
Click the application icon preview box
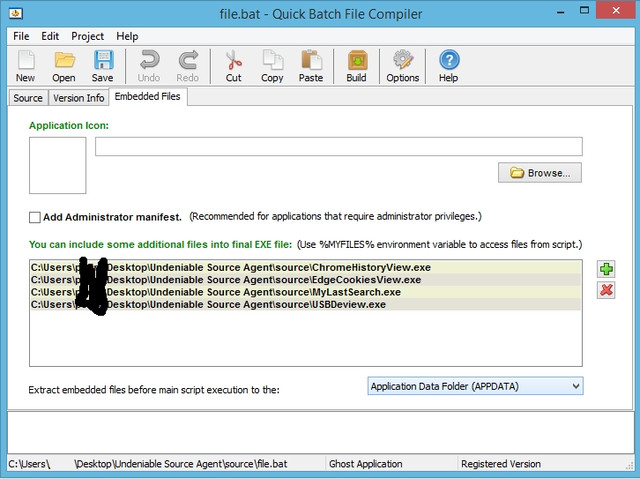pos(58,165)
